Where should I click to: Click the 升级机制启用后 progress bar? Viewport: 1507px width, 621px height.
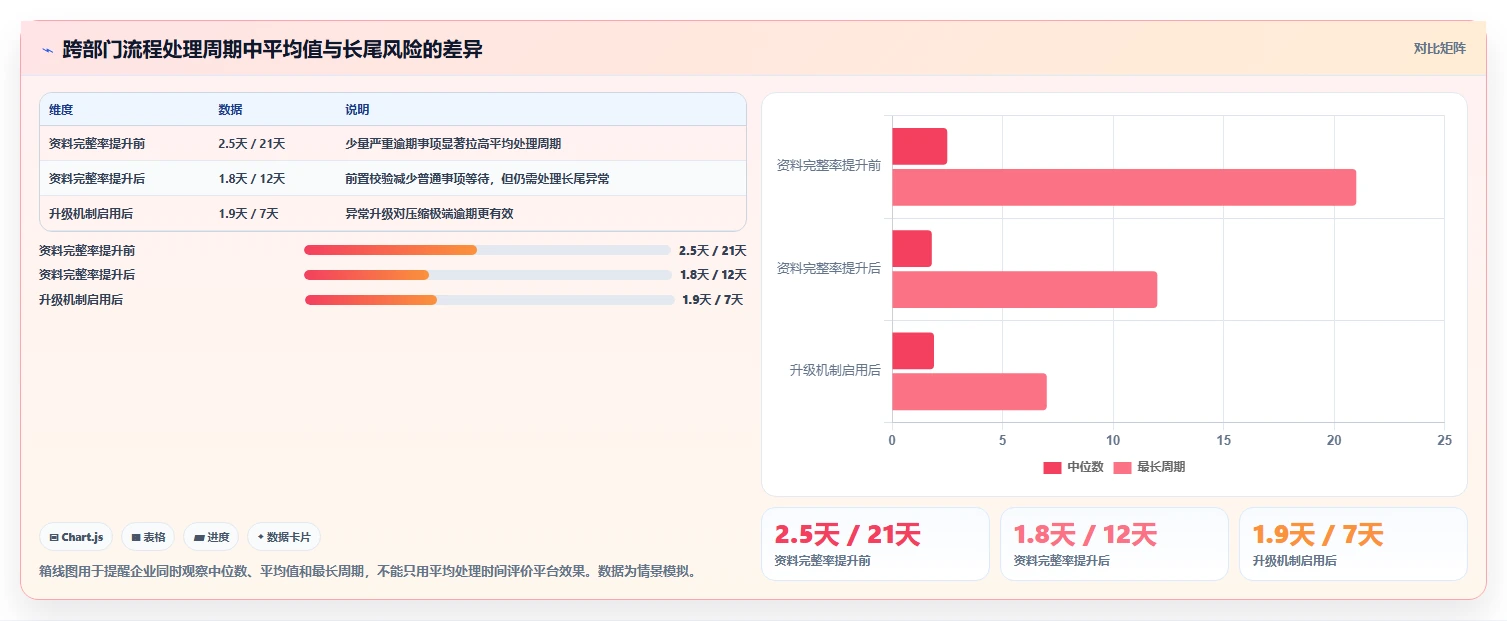(489, 299)
